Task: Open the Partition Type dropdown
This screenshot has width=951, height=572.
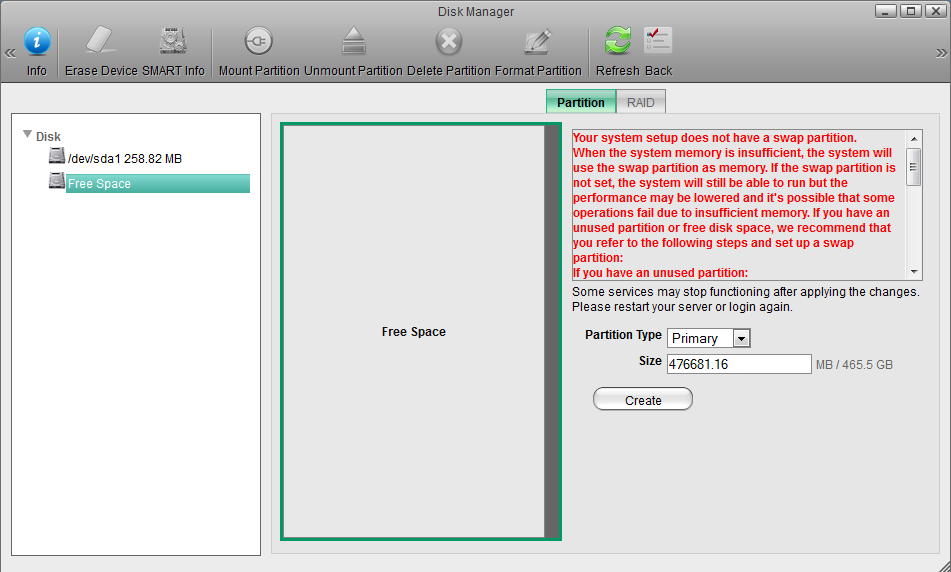Action: 741,338
